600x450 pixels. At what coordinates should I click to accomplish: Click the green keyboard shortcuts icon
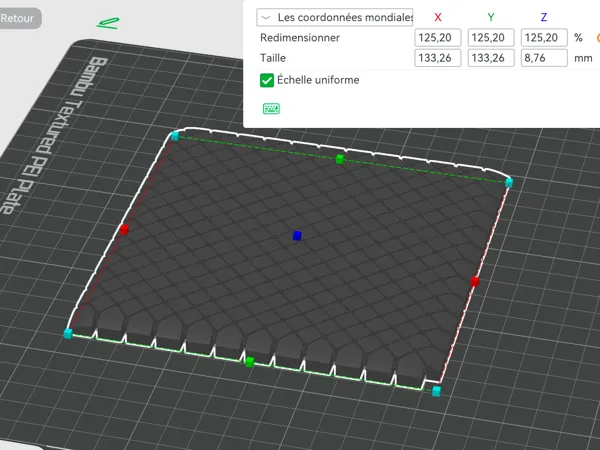pos(271,109)
